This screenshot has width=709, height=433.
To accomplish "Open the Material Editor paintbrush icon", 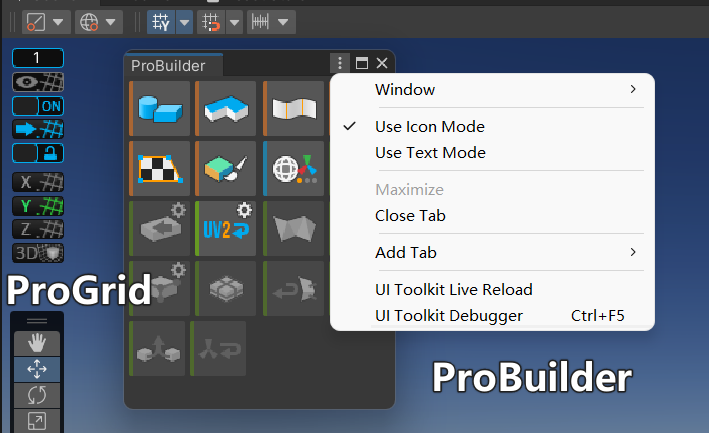I will [226, 169].
